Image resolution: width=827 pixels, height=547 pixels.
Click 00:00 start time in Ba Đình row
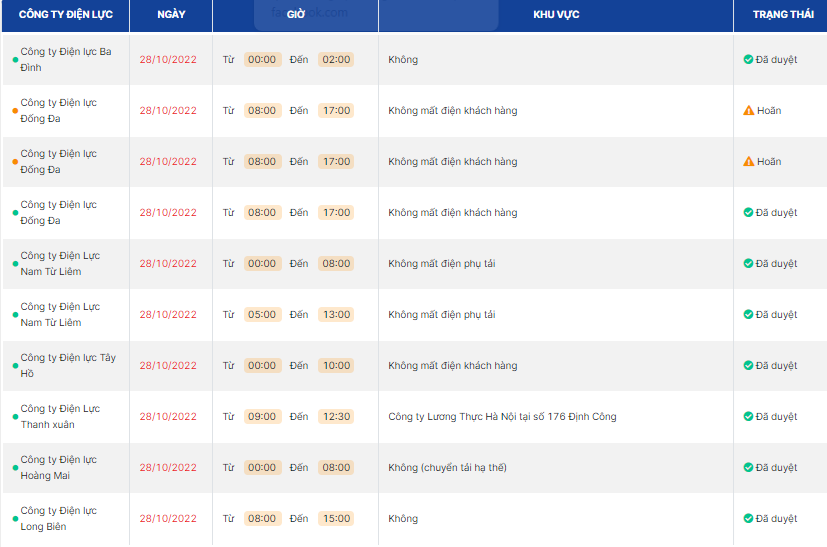[x=262, y=59]
